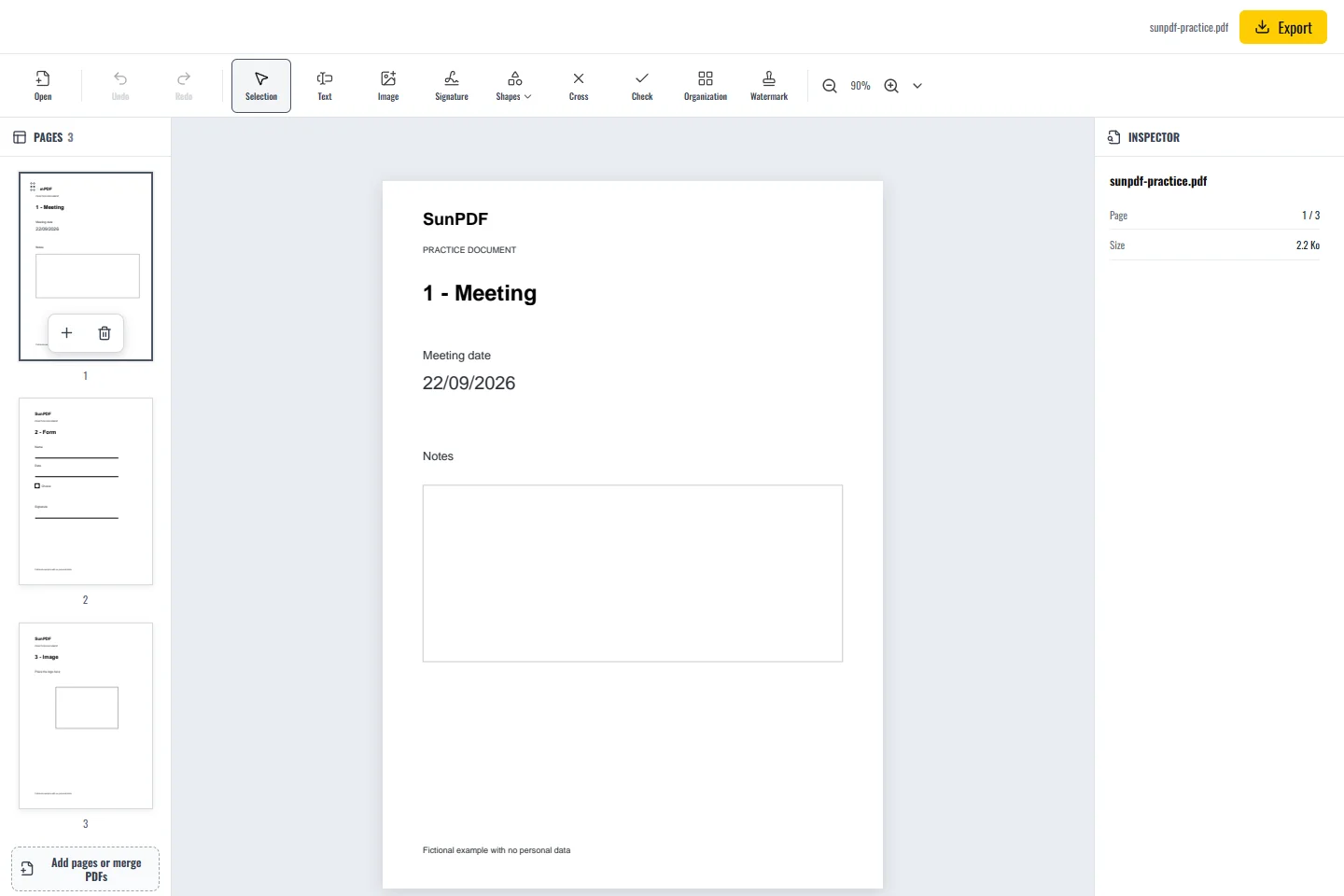Image resolution: width=1344 pixels, height=896 pixels.
Task: Delete page 1 with trash icon
Action: (x=105, y=333)
